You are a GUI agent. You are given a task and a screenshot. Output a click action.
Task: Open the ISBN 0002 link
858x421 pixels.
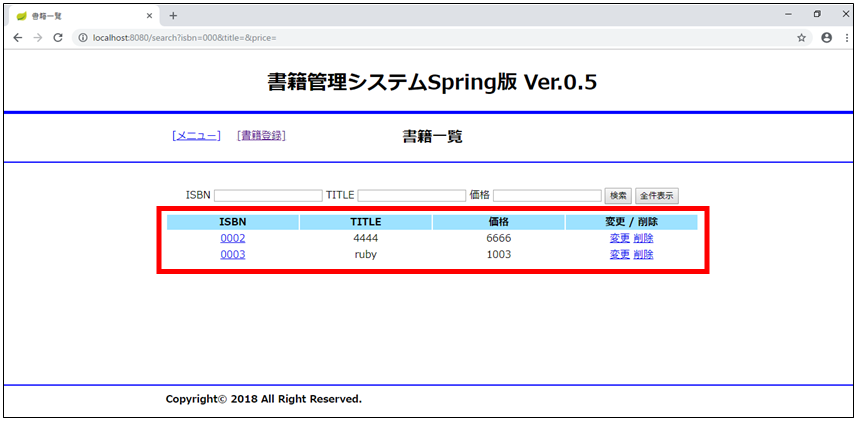click(233, 238)
